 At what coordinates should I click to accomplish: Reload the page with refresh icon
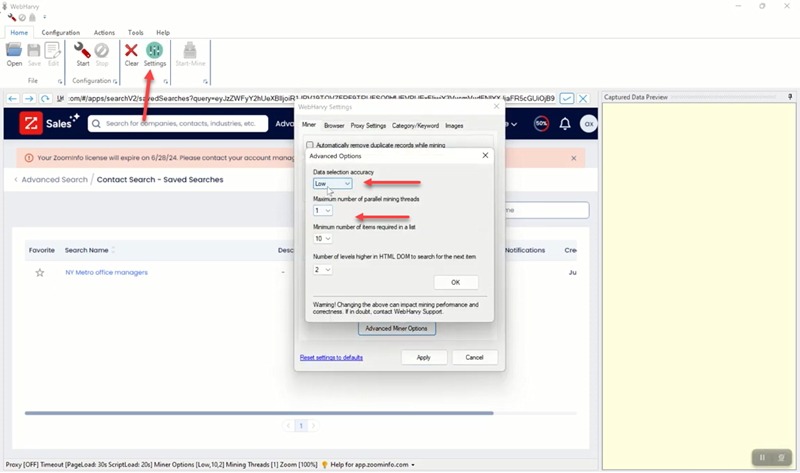pos(45,98)
